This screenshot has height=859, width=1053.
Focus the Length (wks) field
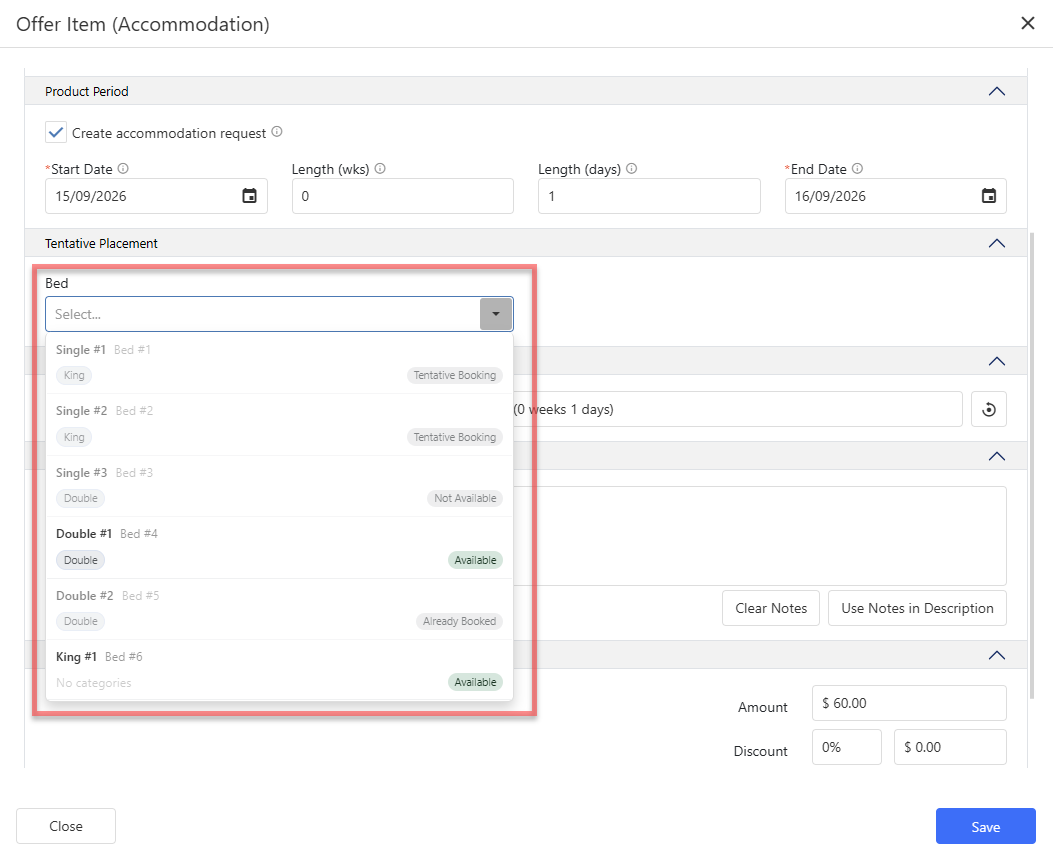click(403, 196)
